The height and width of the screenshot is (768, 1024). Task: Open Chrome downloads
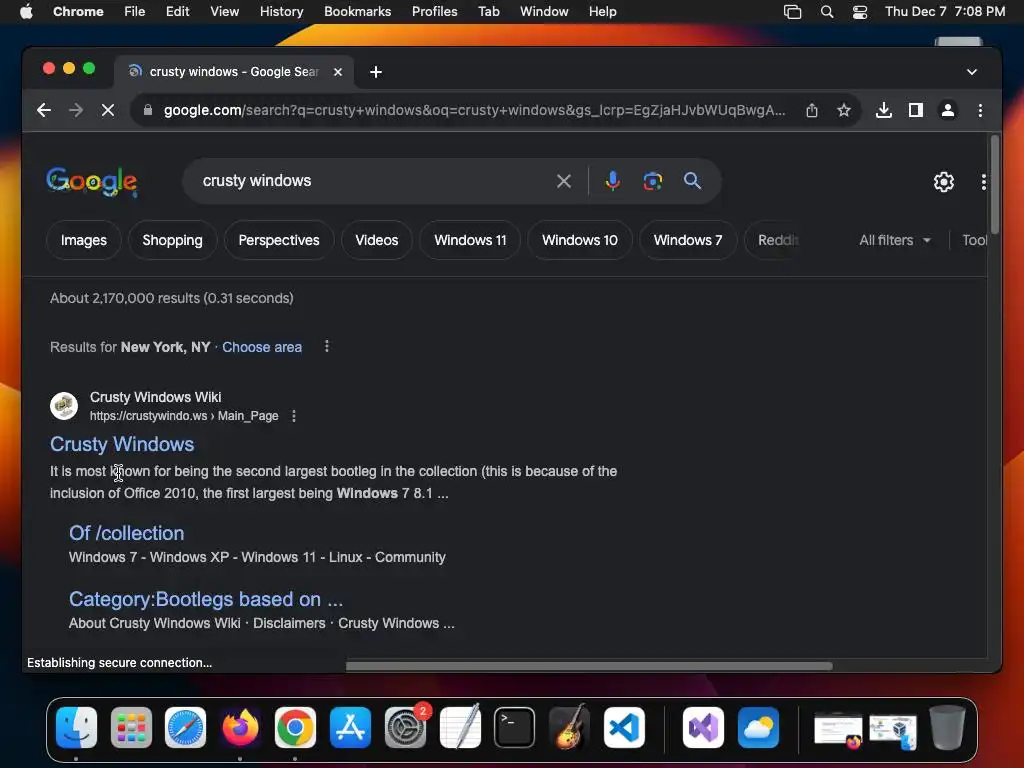click(x=884, y=110)
